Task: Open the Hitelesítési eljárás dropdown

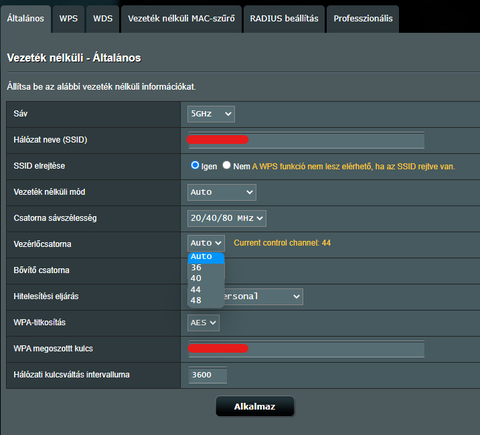Action: coord(263,297)
